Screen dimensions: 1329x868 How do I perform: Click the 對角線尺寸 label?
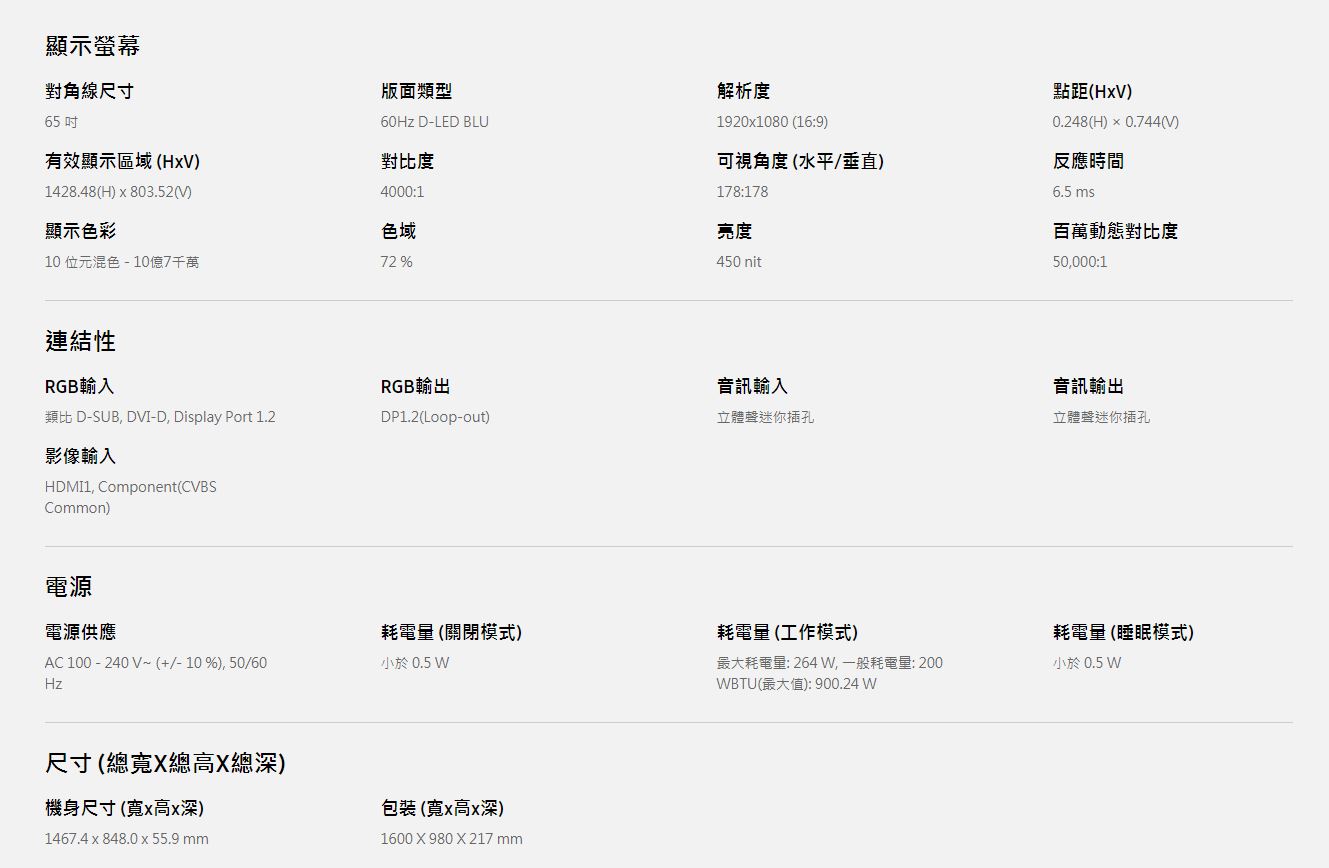pyautogui.click(x=89, y=92)
